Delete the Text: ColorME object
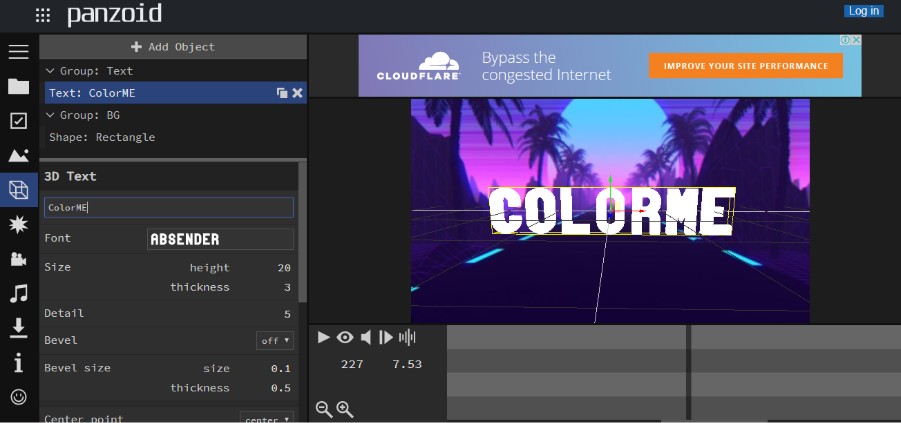 (x=297, y=93)
